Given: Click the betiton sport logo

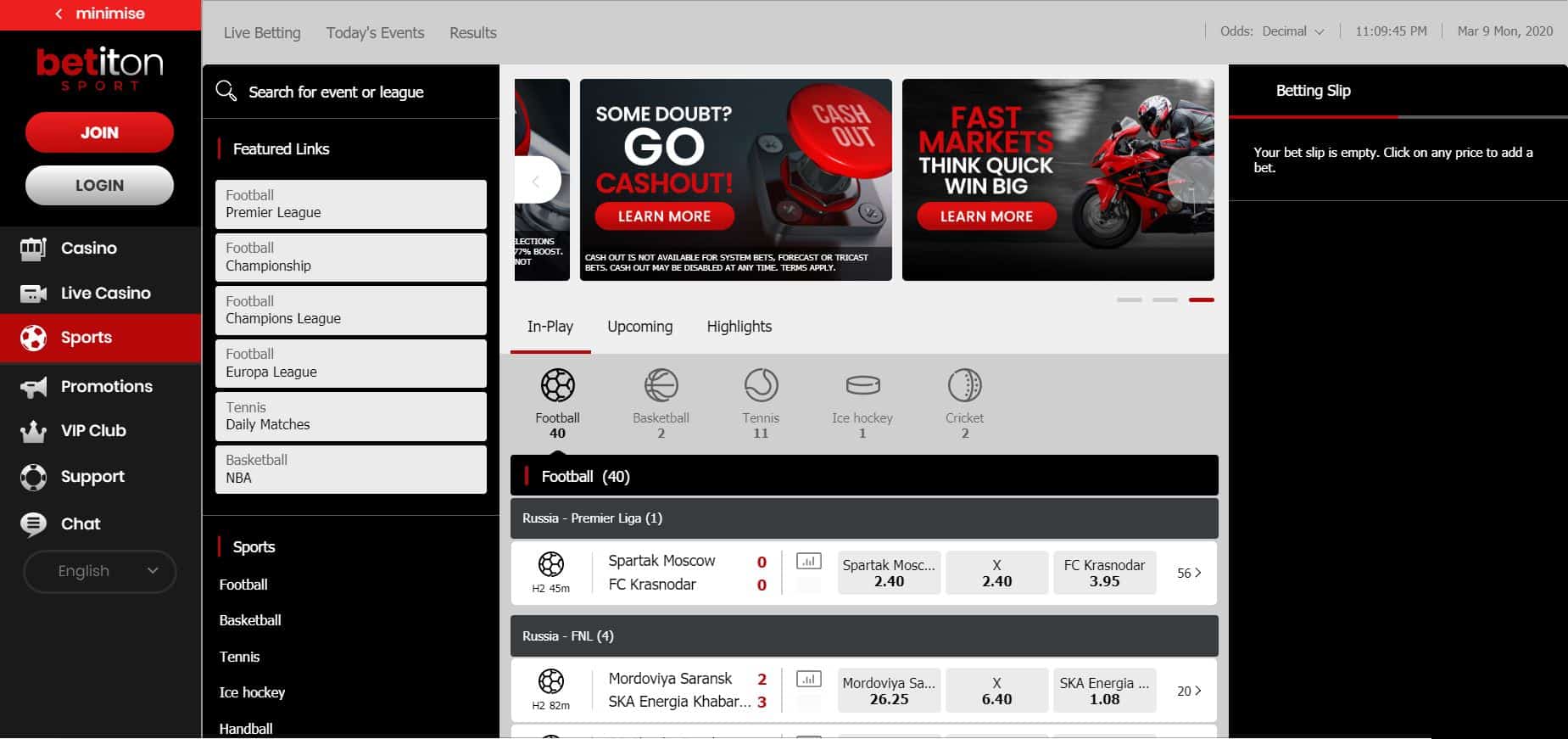Looking at the screenshot, I should click(100, 68).
